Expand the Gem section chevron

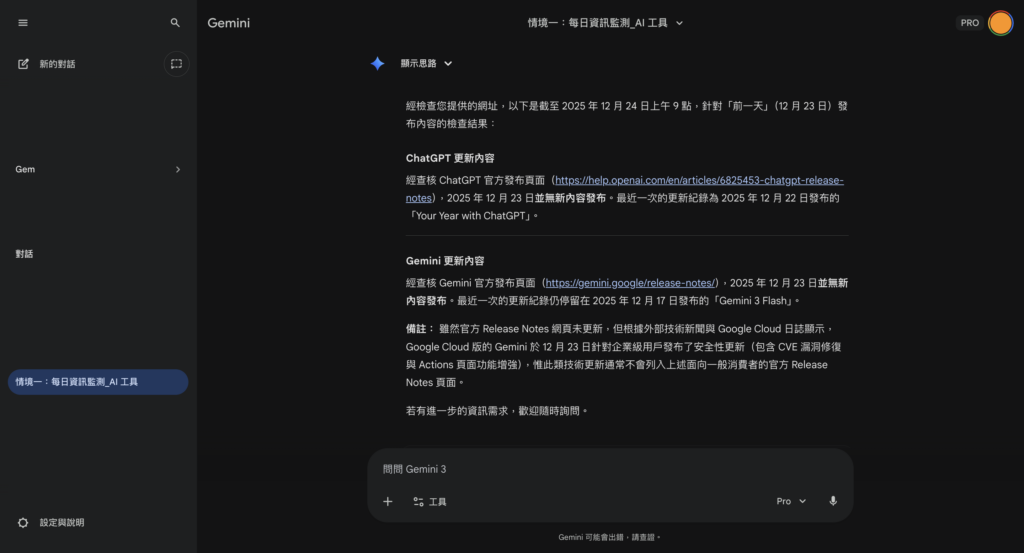[x=178, y=170]
